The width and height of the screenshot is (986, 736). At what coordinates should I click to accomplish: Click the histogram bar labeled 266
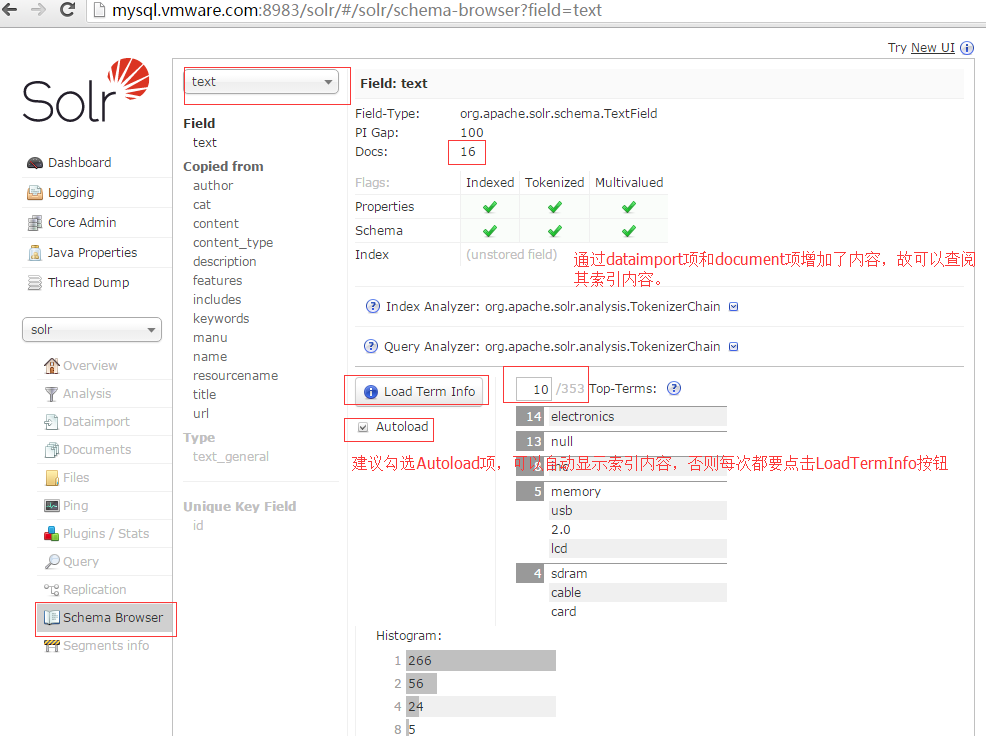point(481,661)
